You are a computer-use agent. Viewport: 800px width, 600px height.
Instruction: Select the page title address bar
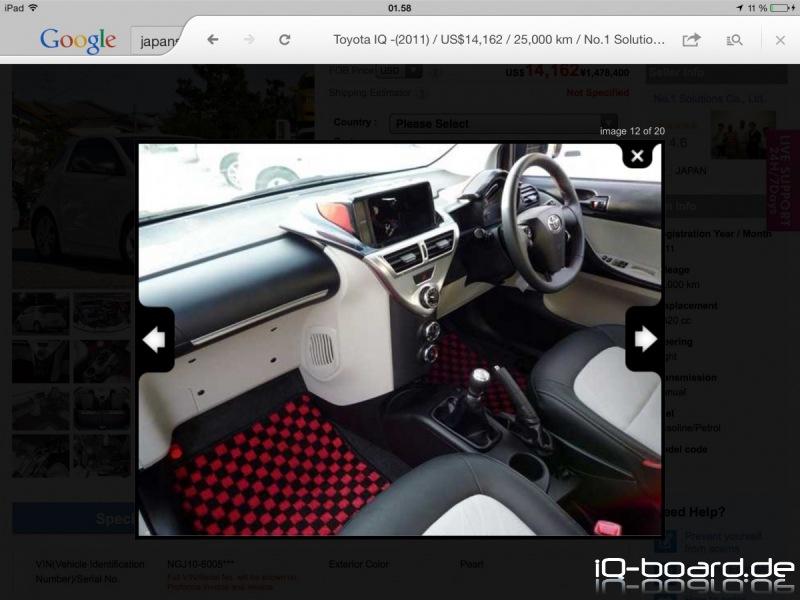(x=498, y=40)
